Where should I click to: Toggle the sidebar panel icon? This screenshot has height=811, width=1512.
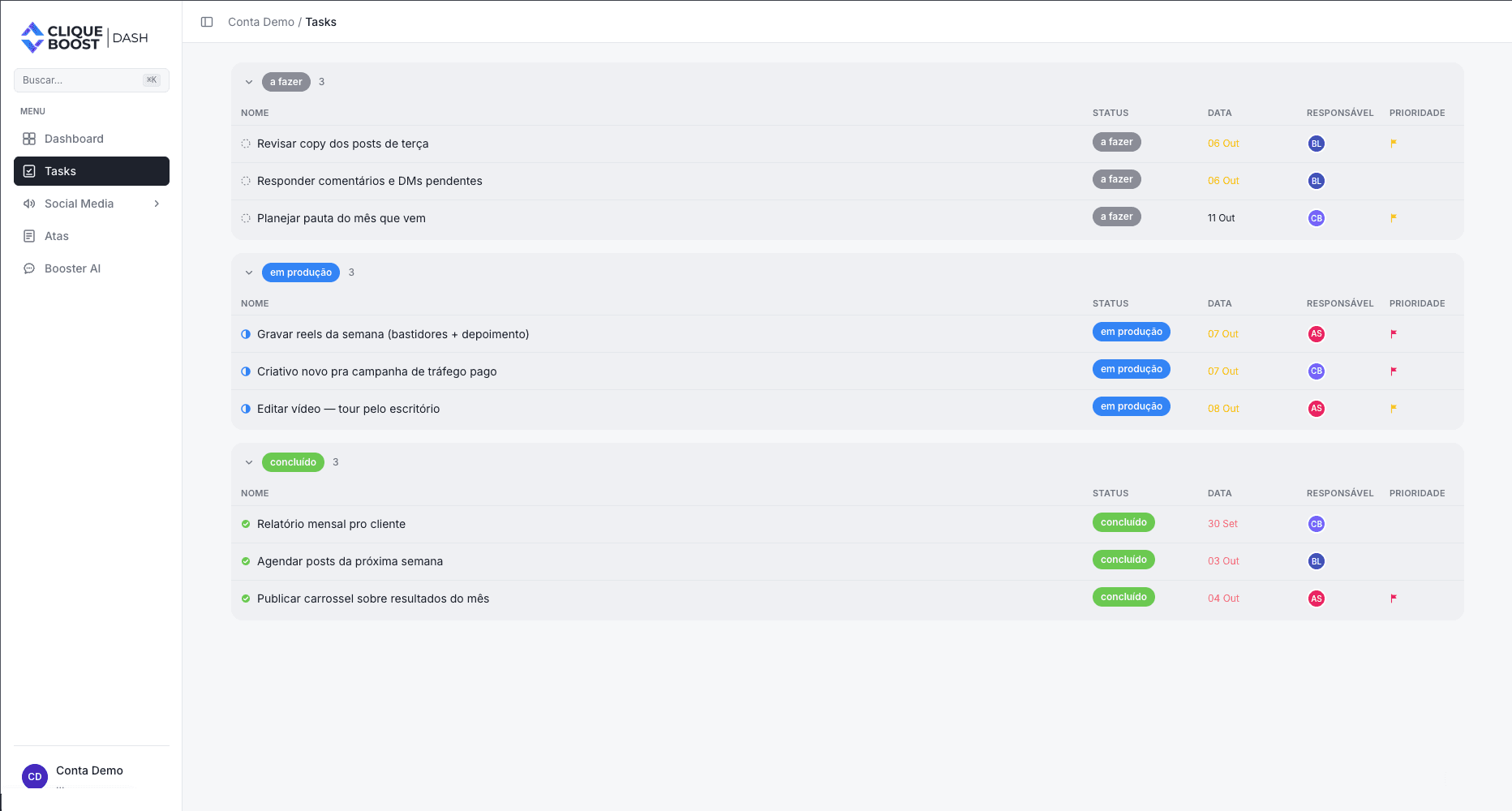[x=207, y=22]
